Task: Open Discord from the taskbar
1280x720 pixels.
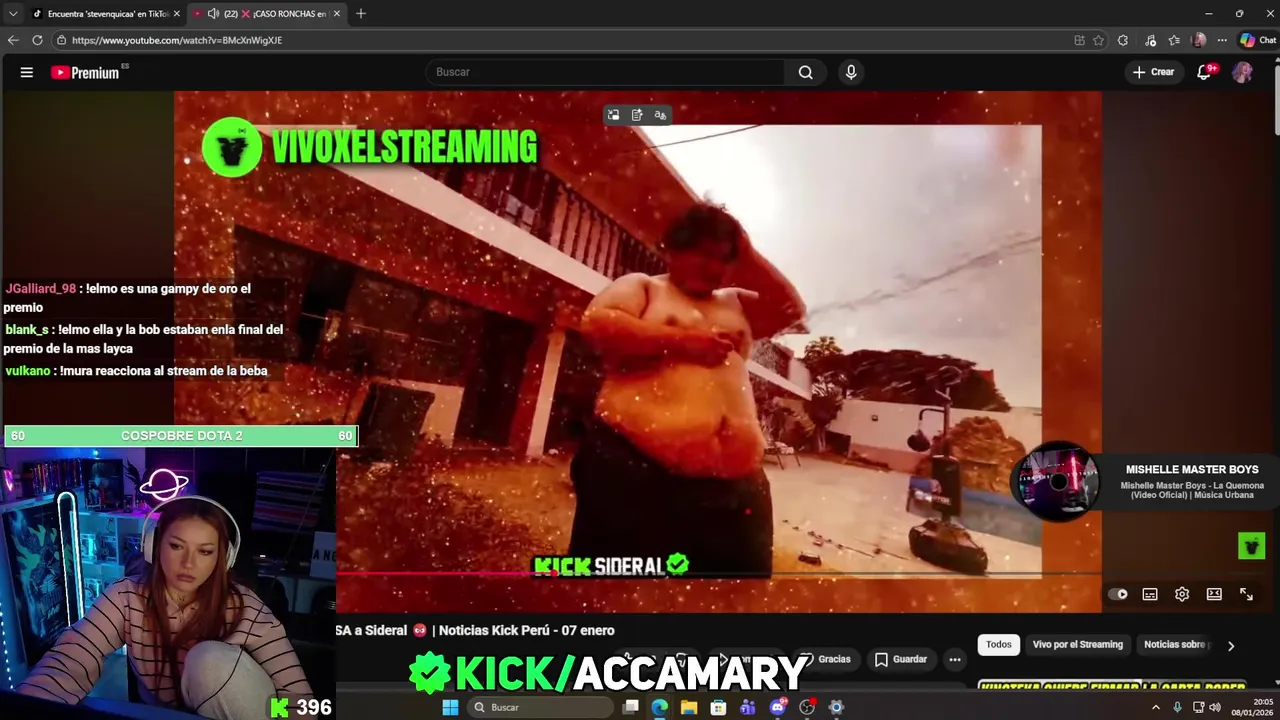Action: (778, 707)
